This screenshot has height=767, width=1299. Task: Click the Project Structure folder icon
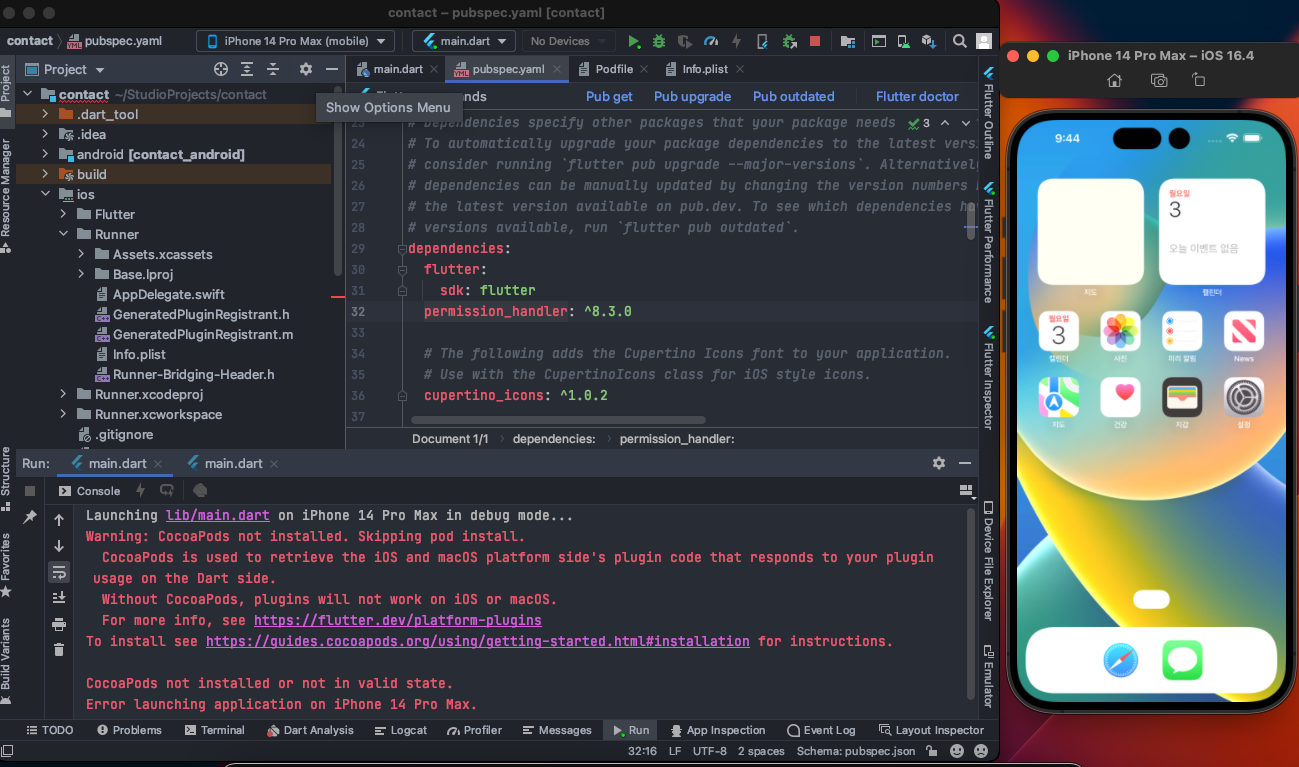tap(848, 41)
